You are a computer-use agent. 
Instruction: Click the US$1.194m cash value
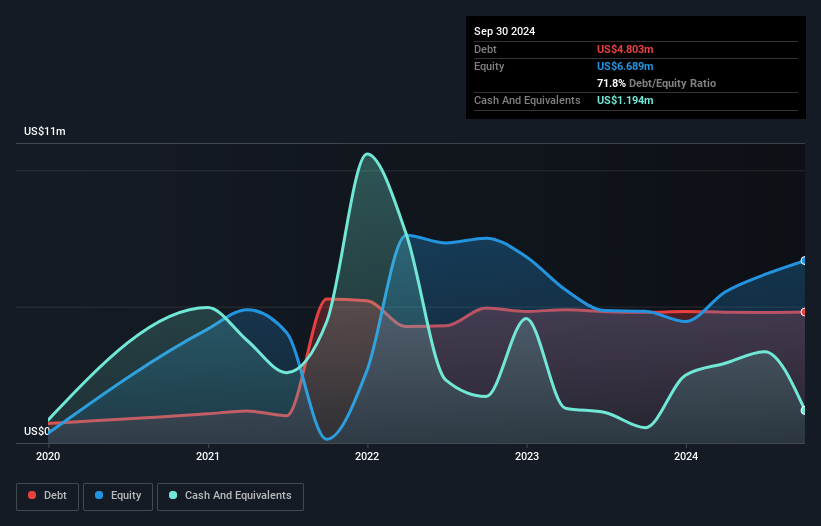click(625, 100)
